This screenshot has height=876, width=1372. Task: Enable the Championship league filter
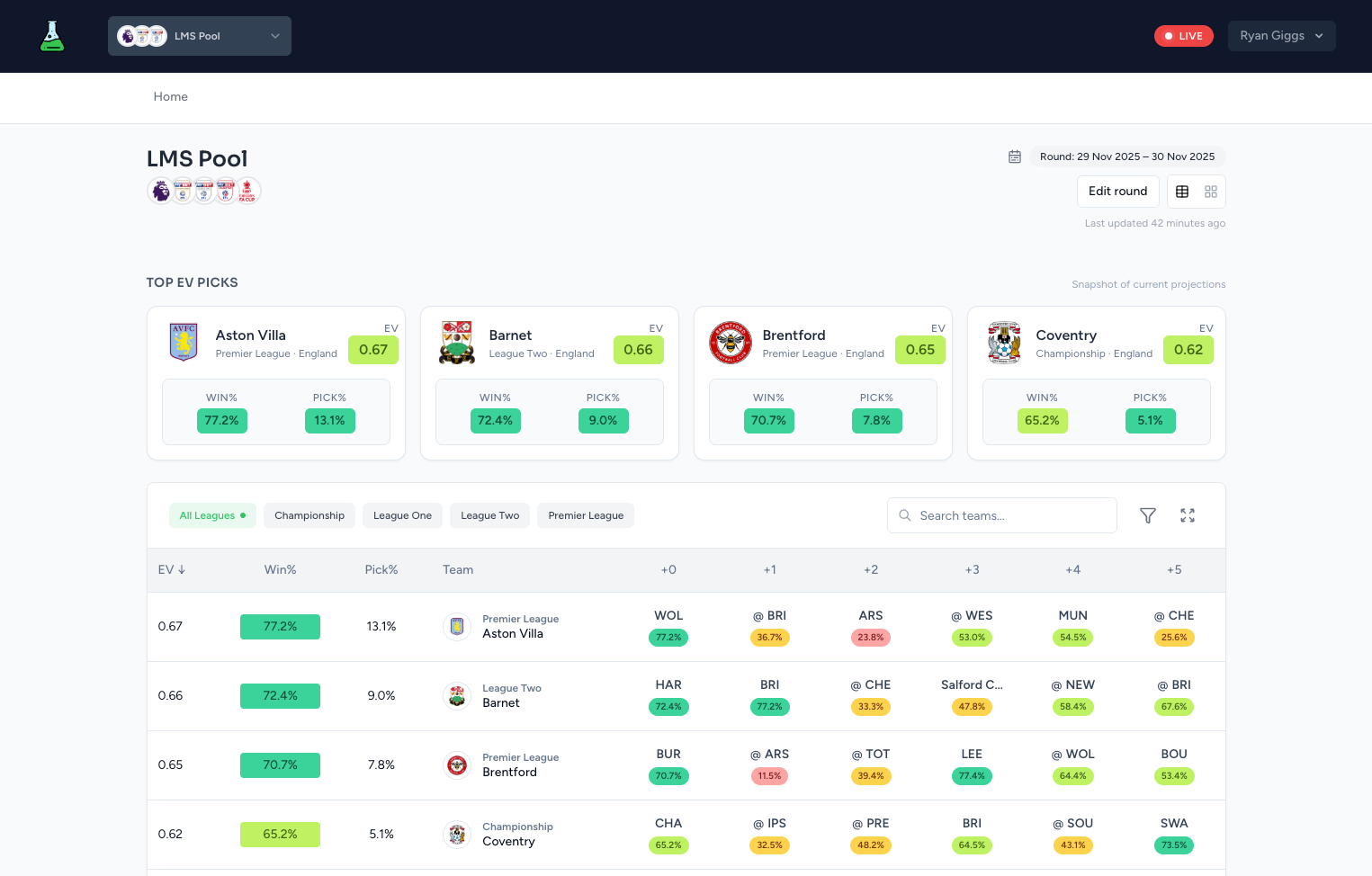coord(309,515)
